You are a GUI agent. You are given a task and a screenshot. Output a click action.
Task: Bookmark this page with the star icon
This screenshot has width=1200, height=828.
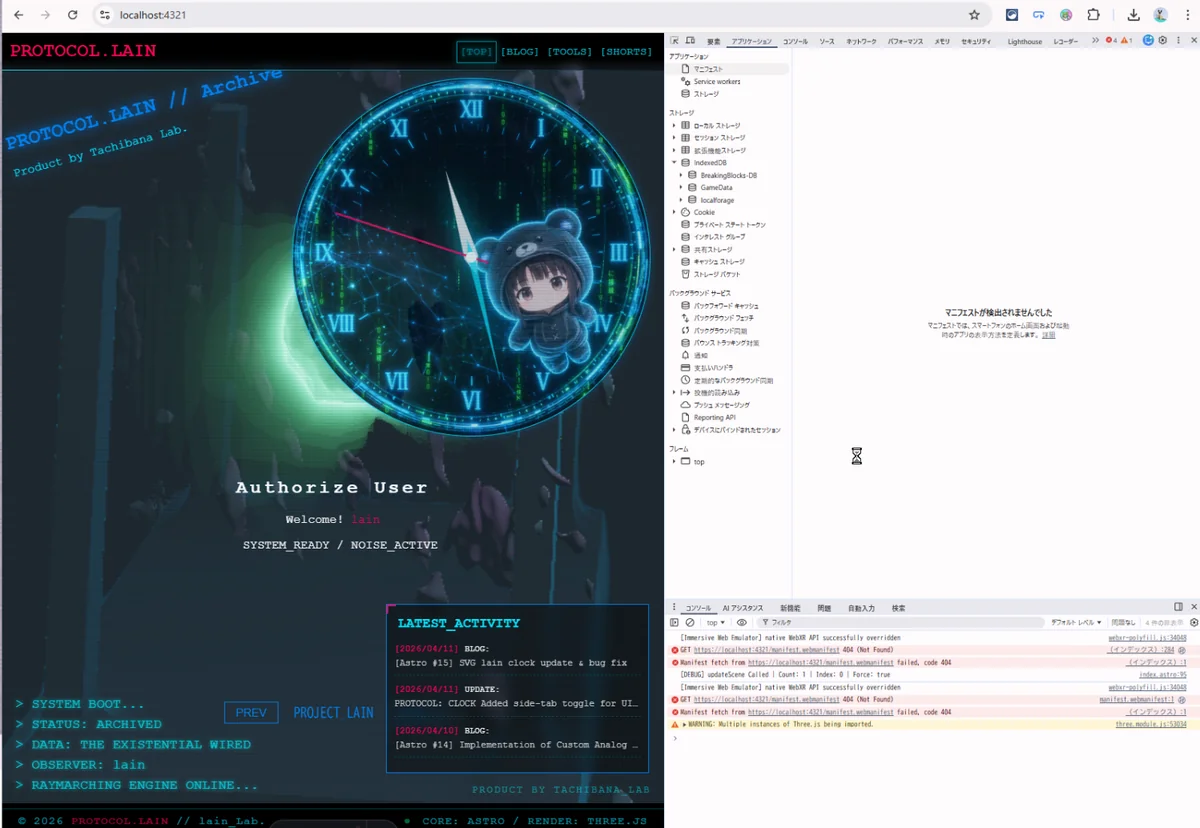tap(974, 15)
